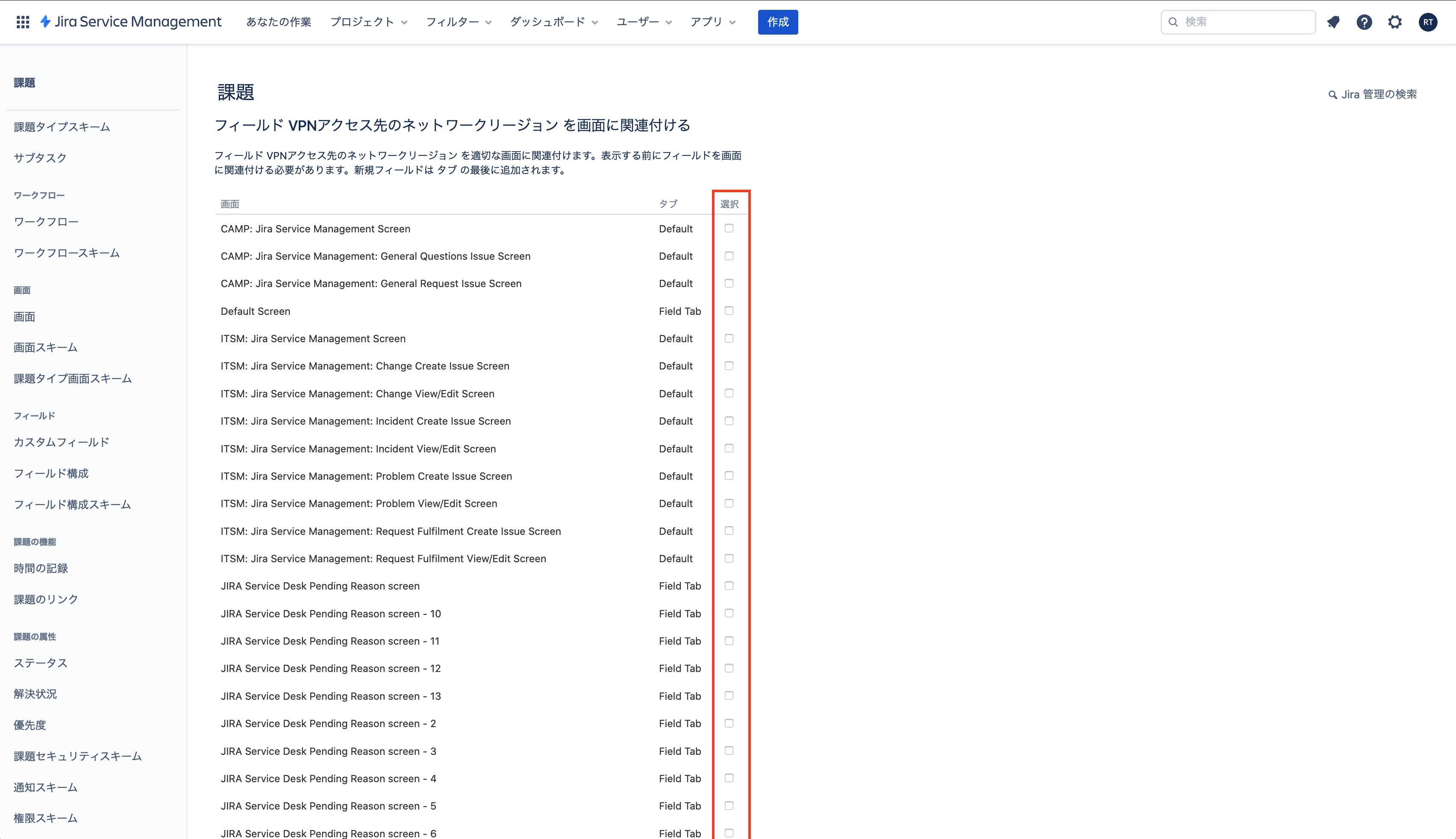1456x839 pixels.
Task: Open 課題タイプ画面スキーム sidebar item
Action: pos(73,378)
